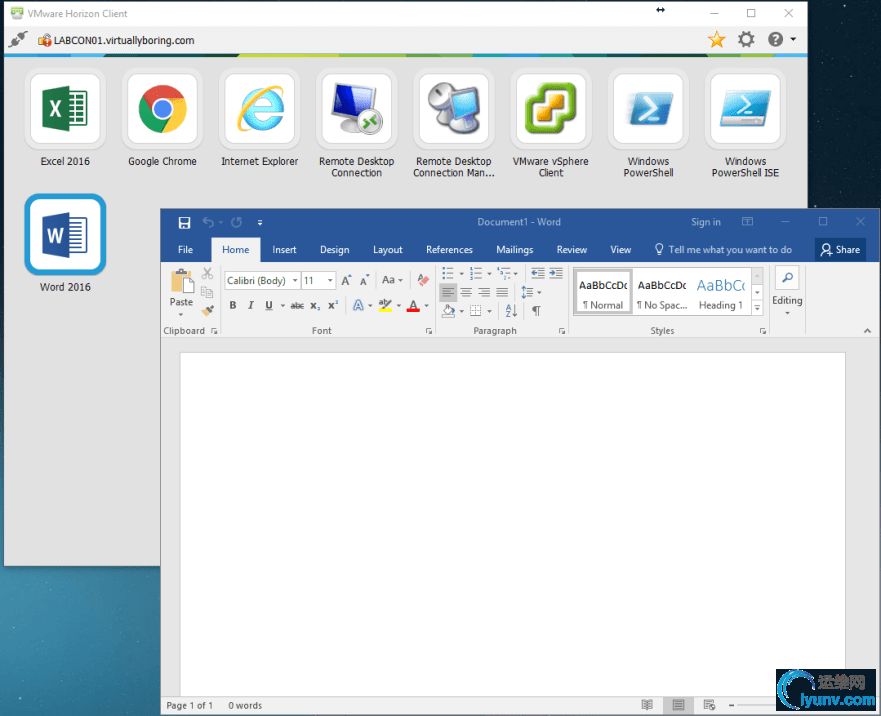
Task: Center-align the paragraph text
Action: pyautogui.click(x=466, y=292)
